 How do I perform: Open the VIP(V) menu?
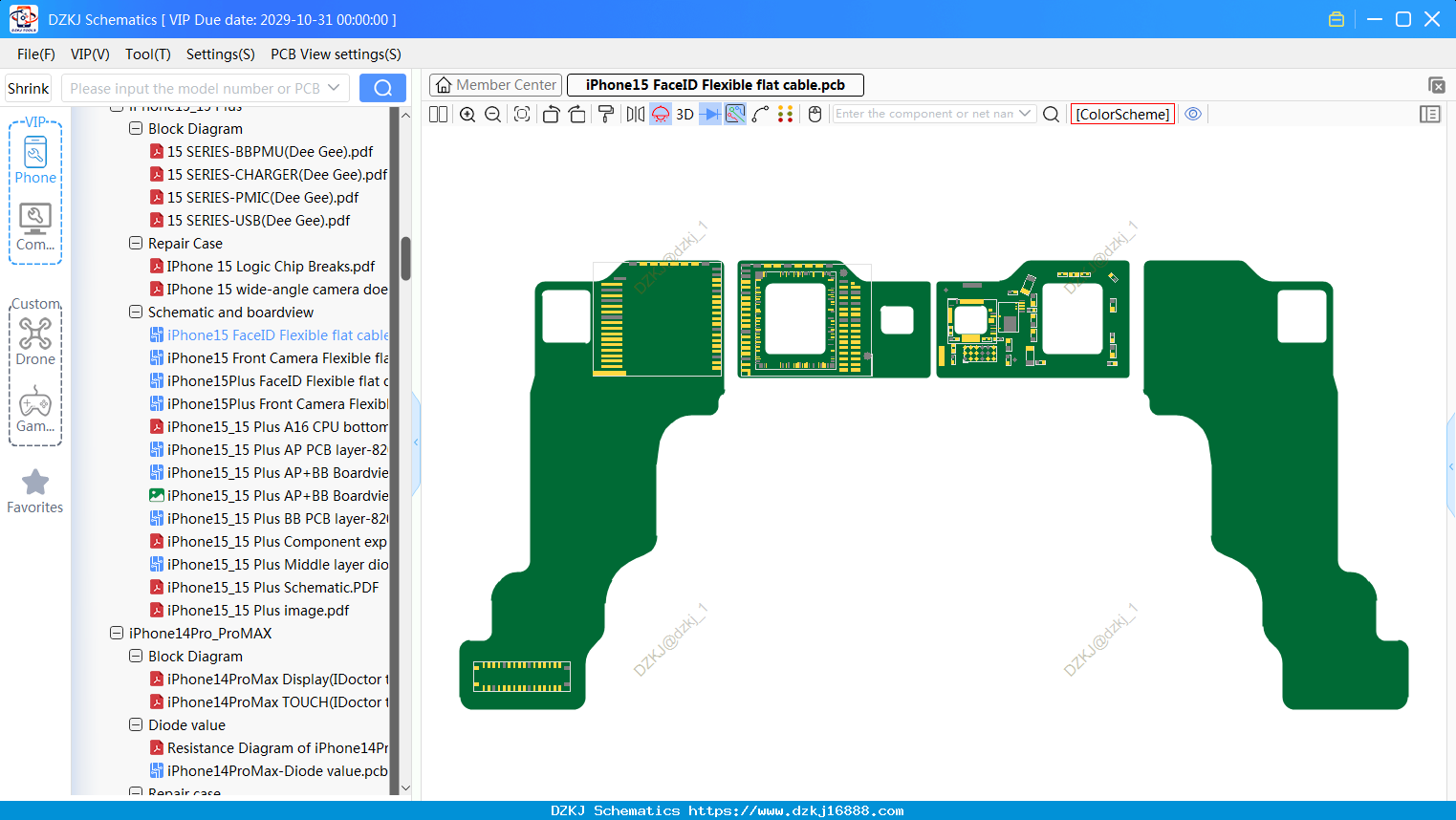90,54
